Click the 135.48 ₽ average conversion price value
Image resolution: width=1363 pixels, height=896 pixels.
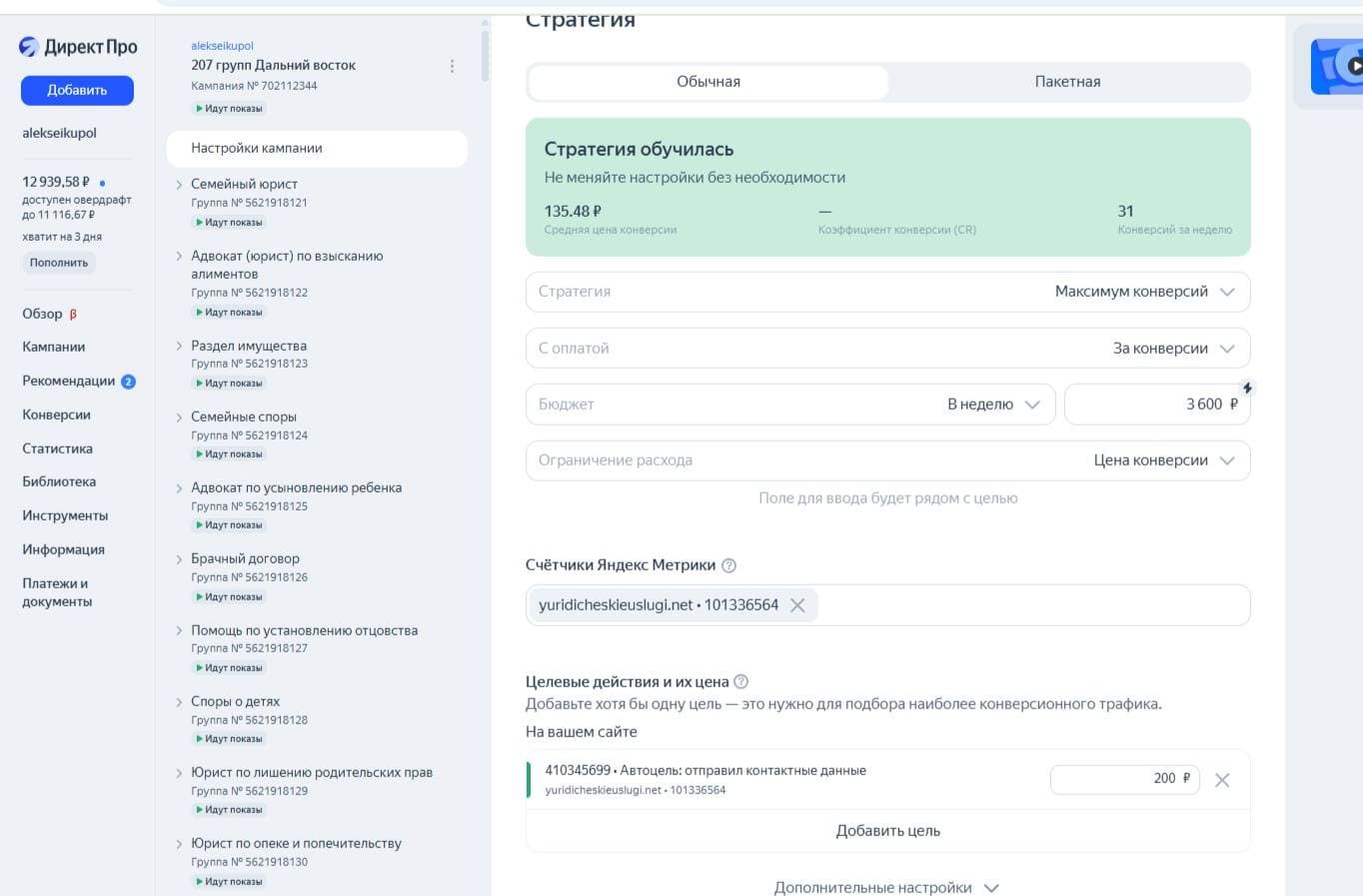click(573, 212)
